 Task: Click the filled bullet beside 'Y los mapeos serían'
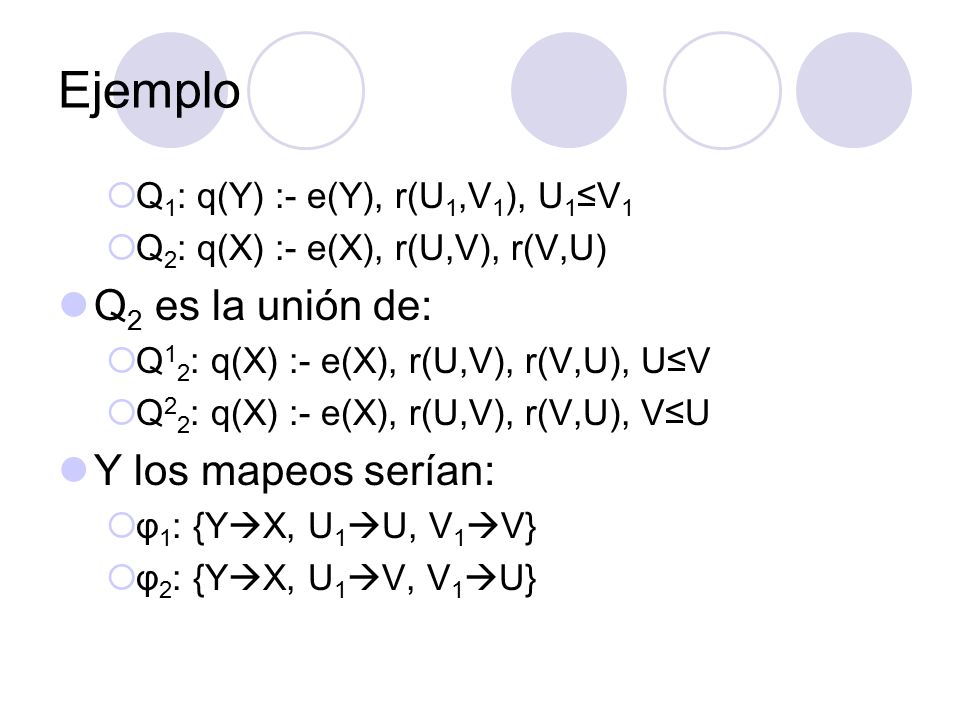[74, 470]
